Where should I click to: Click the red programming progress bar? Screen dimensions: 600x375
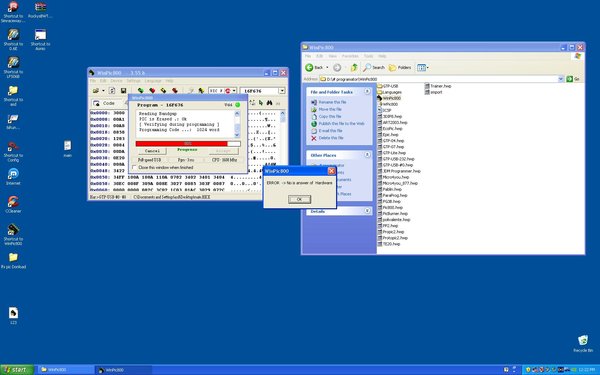(x=188, y=143)
